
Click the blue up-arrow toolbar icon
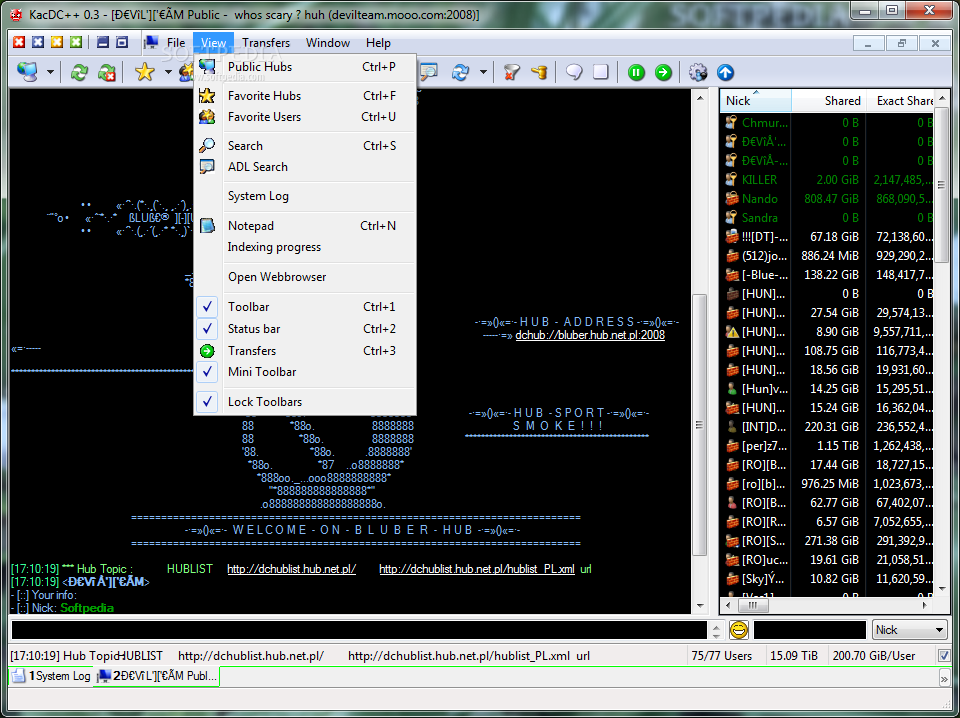pyautogui.click(x=726, y=72)
